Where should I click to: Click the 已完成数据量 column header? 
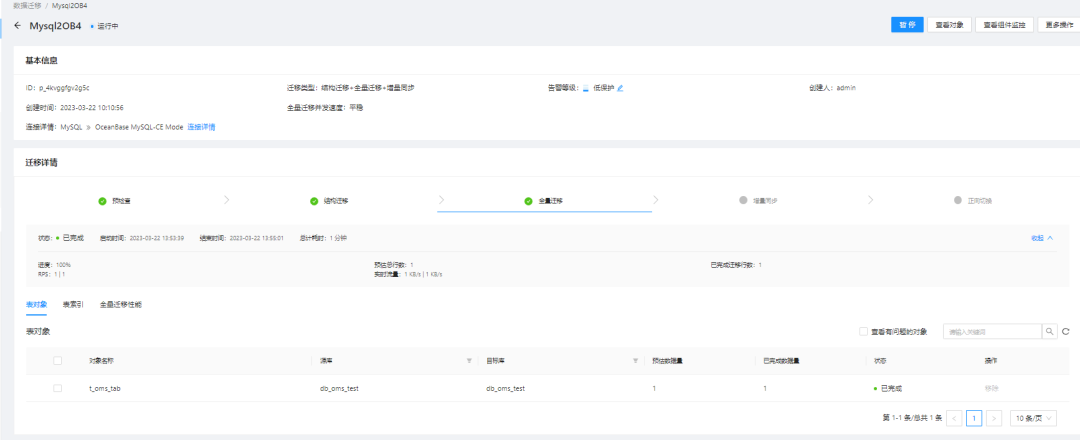(781, 360)
